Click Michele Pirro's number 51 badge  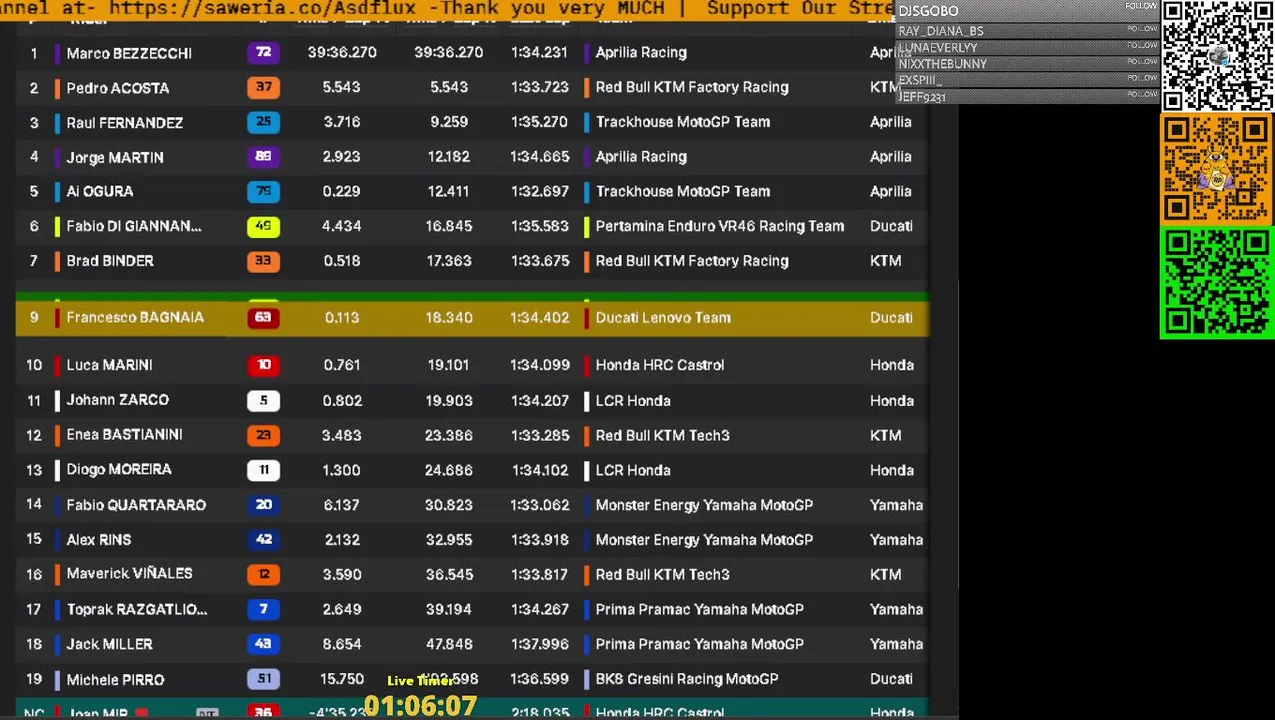pos(264,679)
